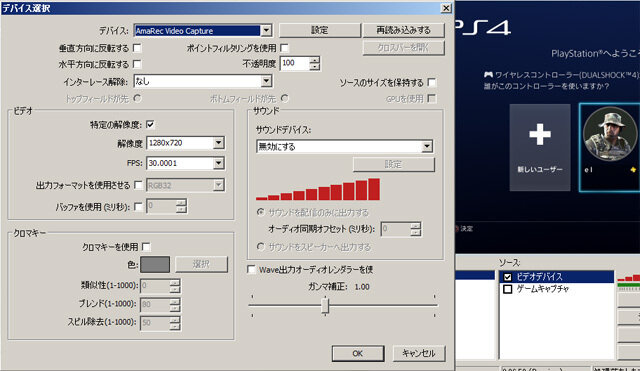This screenshot has width=640, height=371.
Task: Enable the chroma key checkbox
Action: 146,247
